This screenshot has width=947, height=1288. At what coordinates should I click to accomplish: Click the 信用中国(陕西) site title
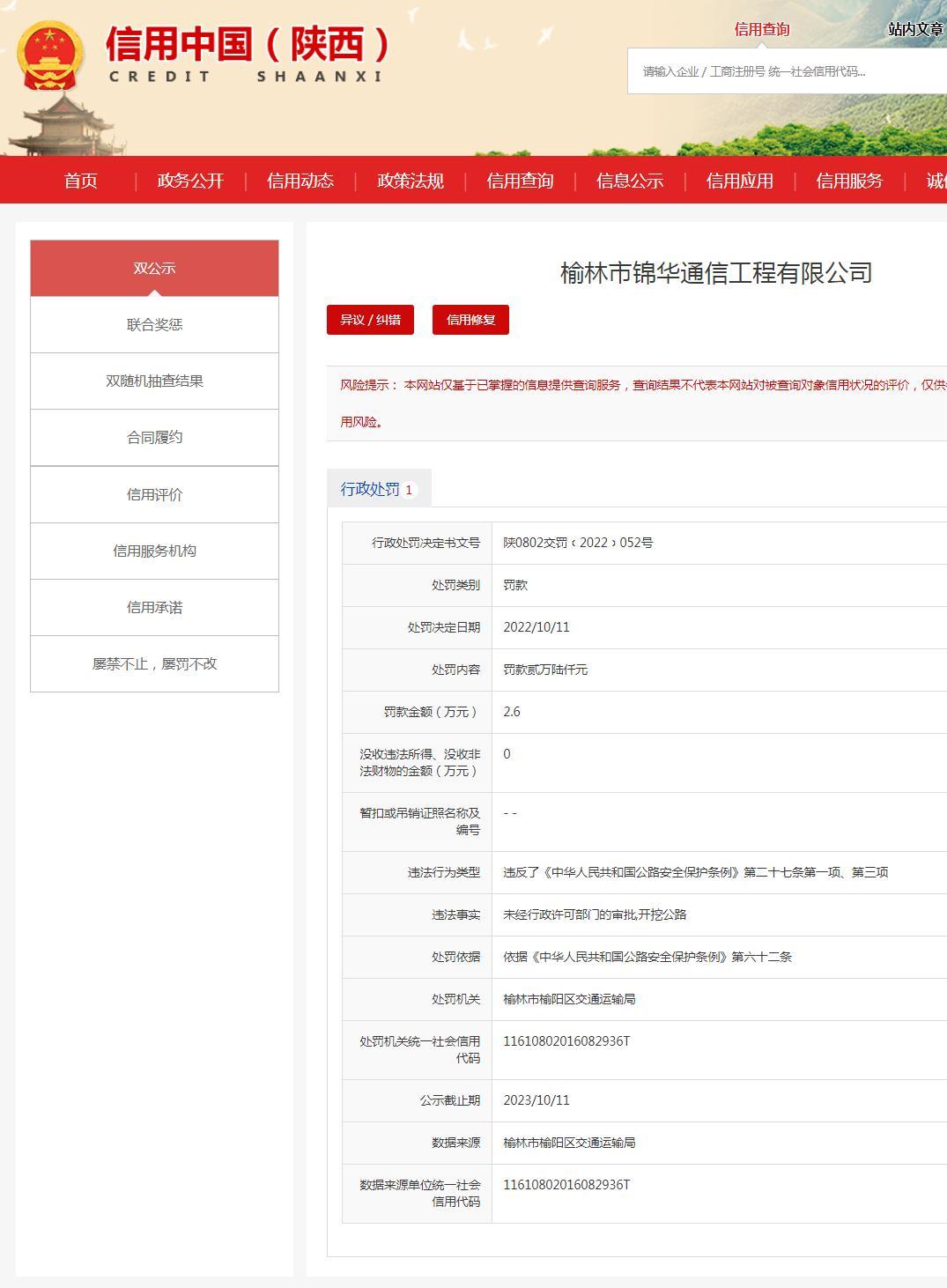[248, 44]
